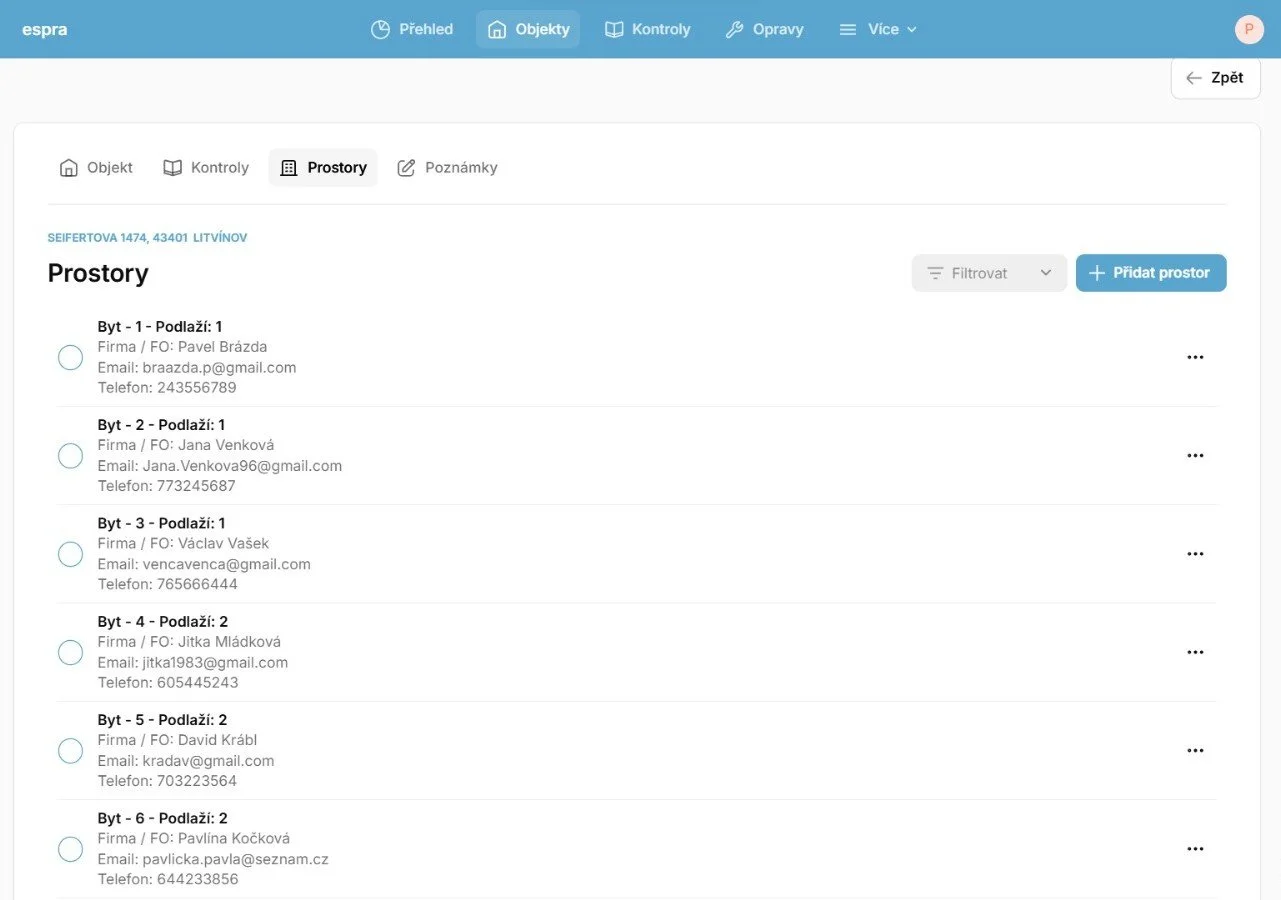Click name Firma / FO: David Krábl
This screenshot has height=900, width=1281.
click(x=178, y=740)
